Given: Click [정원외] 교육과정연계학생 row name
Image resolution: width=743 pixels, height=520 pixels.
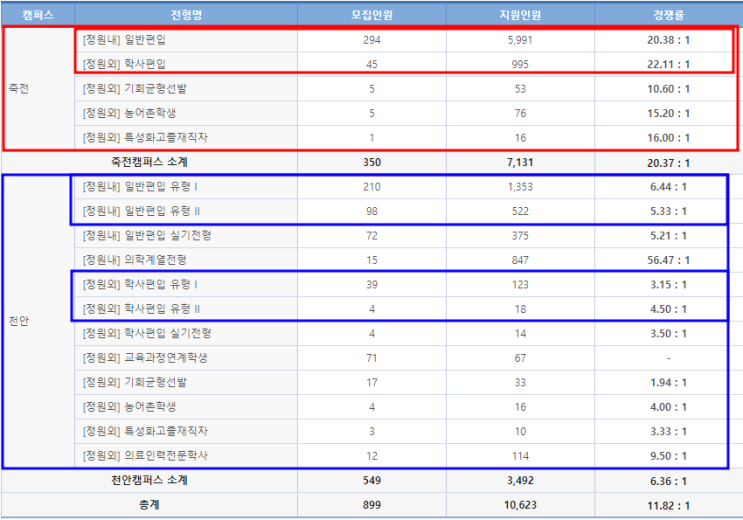Looking at the screenshot, I should [145, 358].
